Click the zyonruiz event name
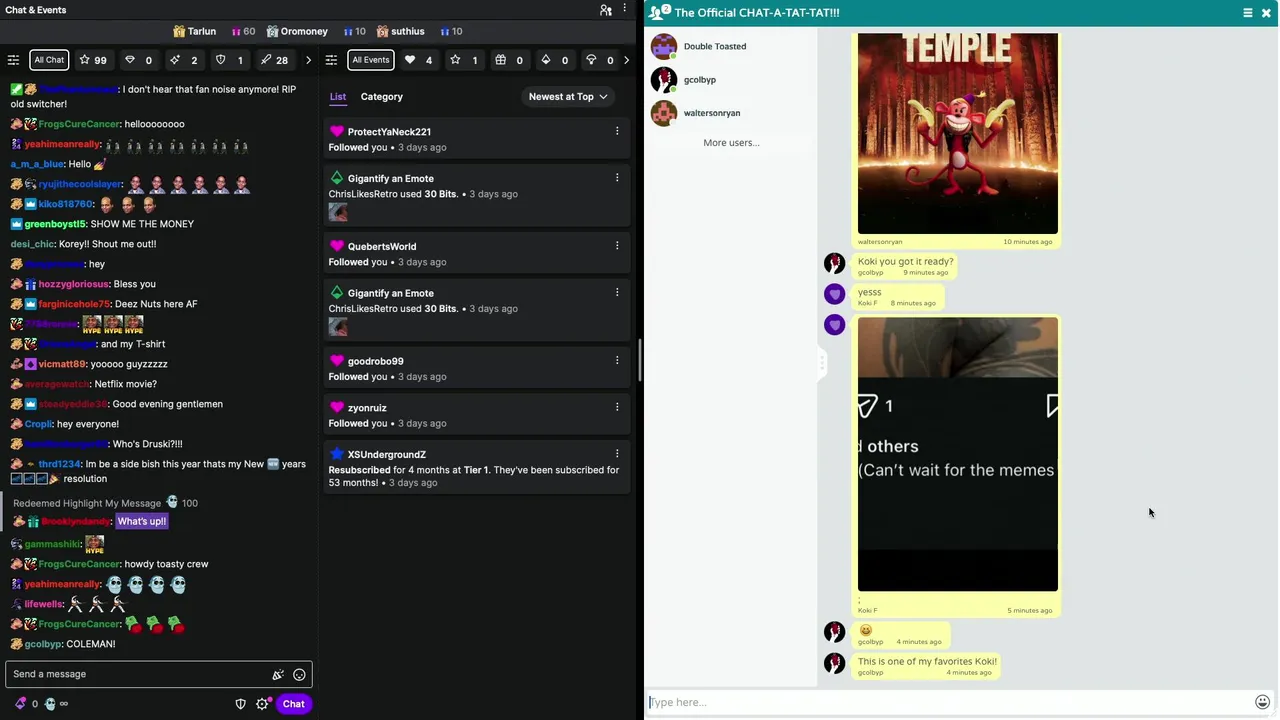This screenshot has height=720, width=1280. tap(367, 408)
